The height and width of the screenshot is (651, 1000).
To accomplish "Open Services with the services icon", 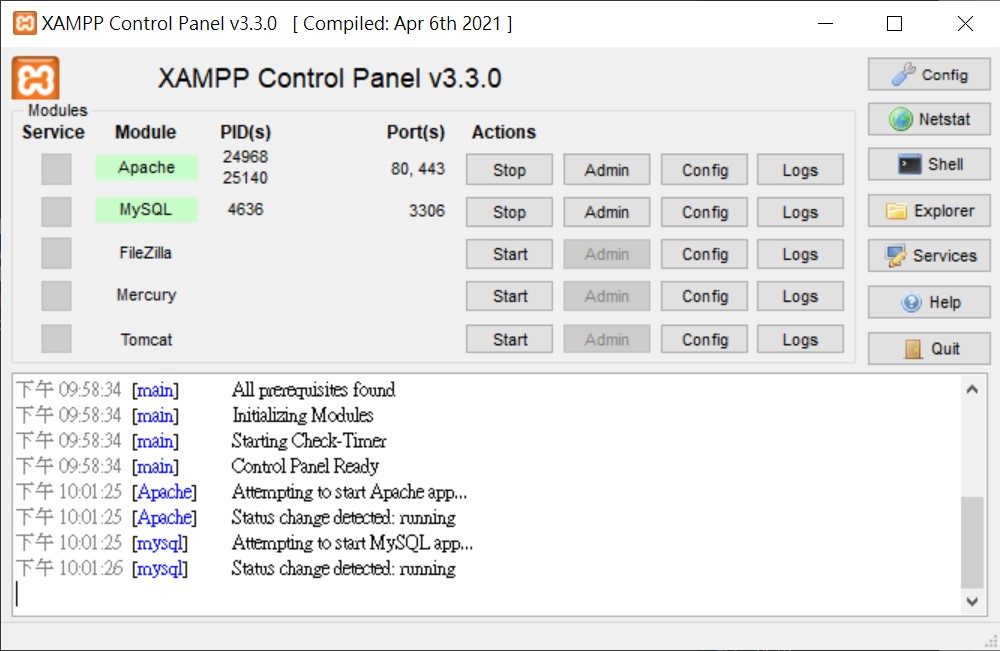I will point(929,256).
